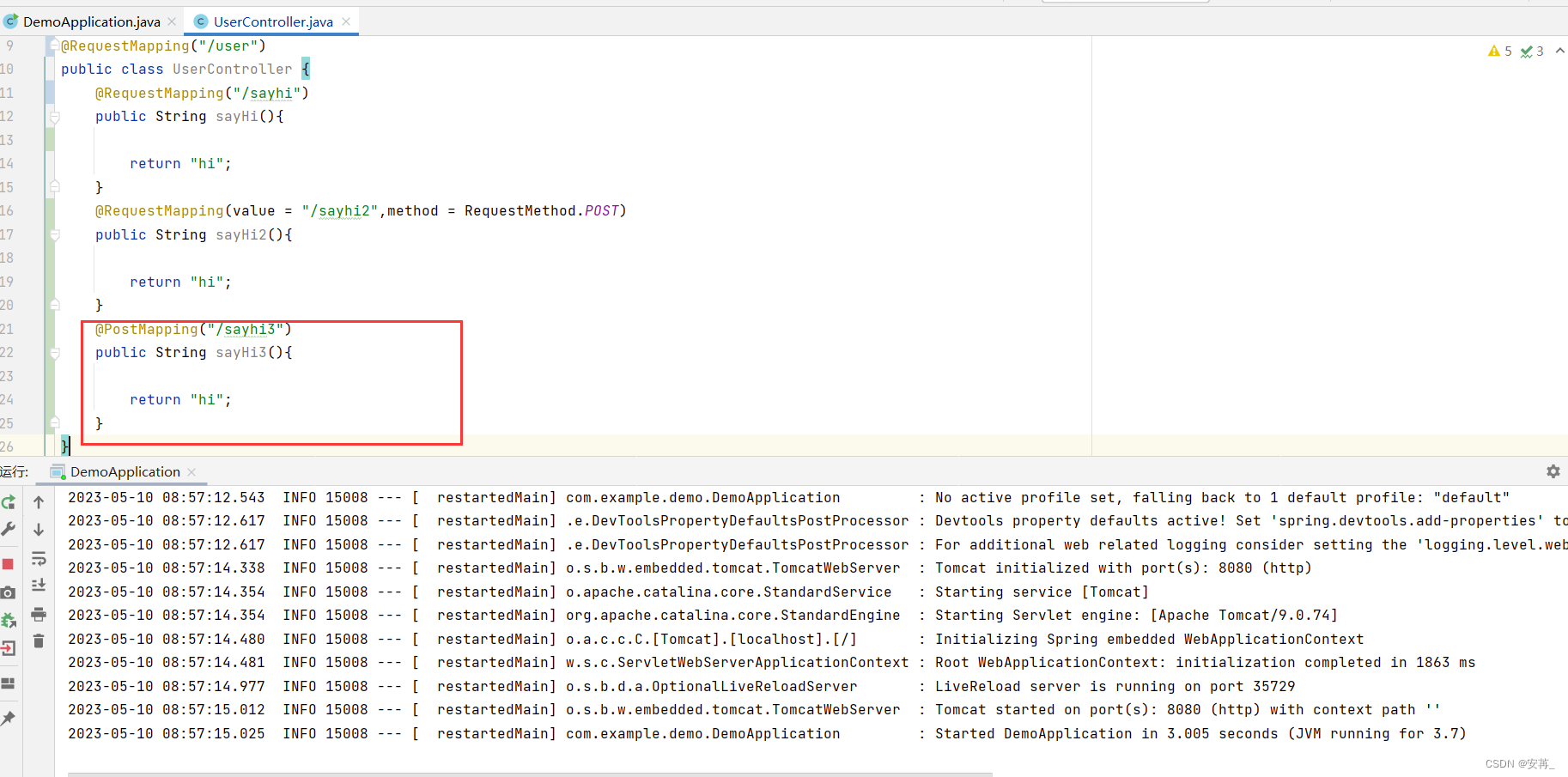1568x777 pixels.
Task: Click closing brace at line 26
Action: (65, 446)
